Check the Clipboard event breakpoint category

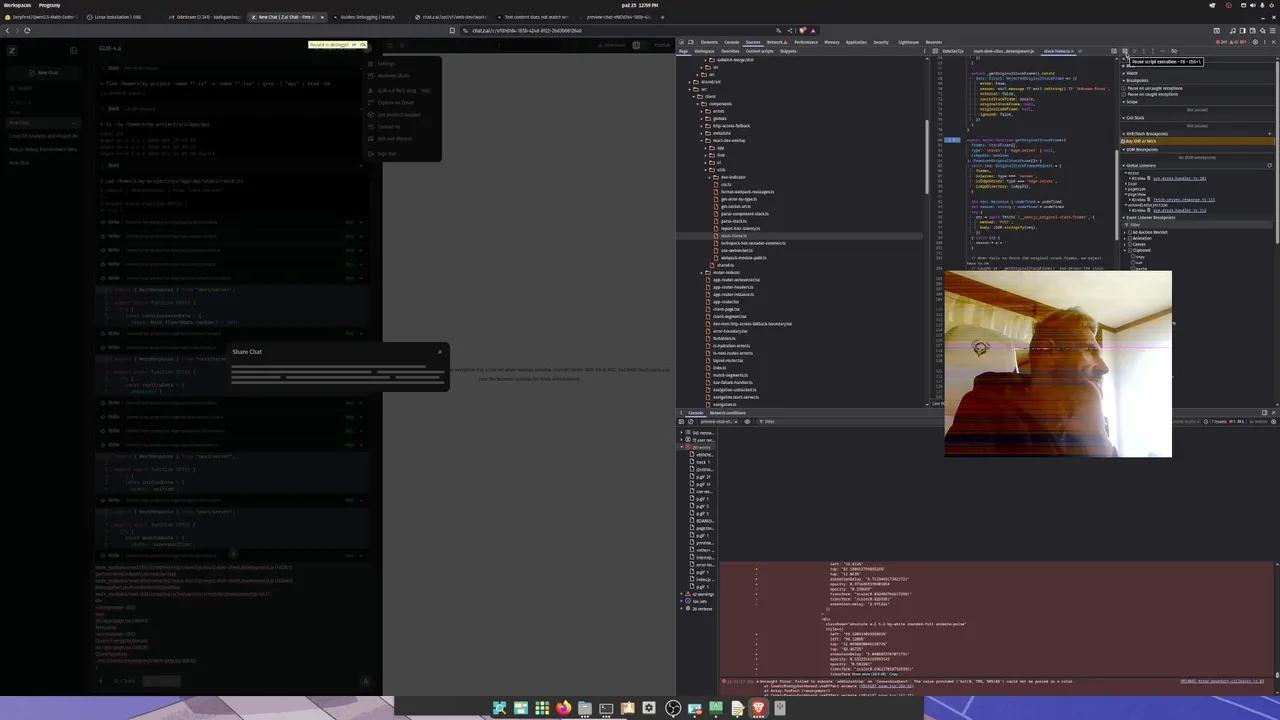tap(1130, 250)
